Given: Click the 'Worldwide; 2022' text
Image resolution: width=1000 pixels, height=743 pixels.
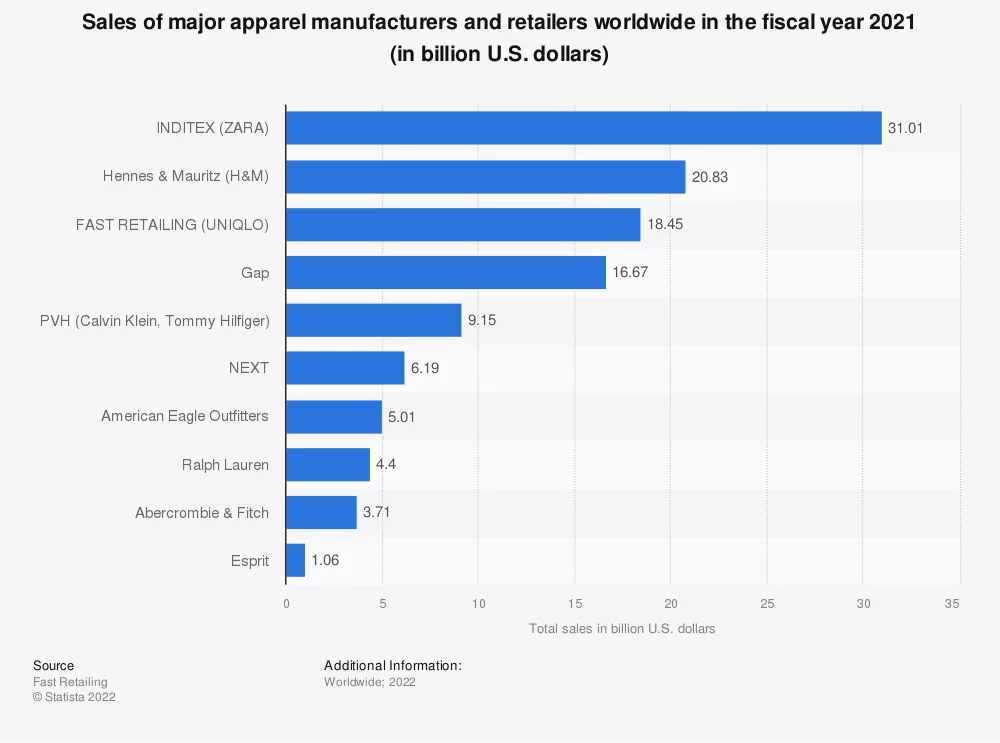Looking at the screenshot, I should (370, 682).
